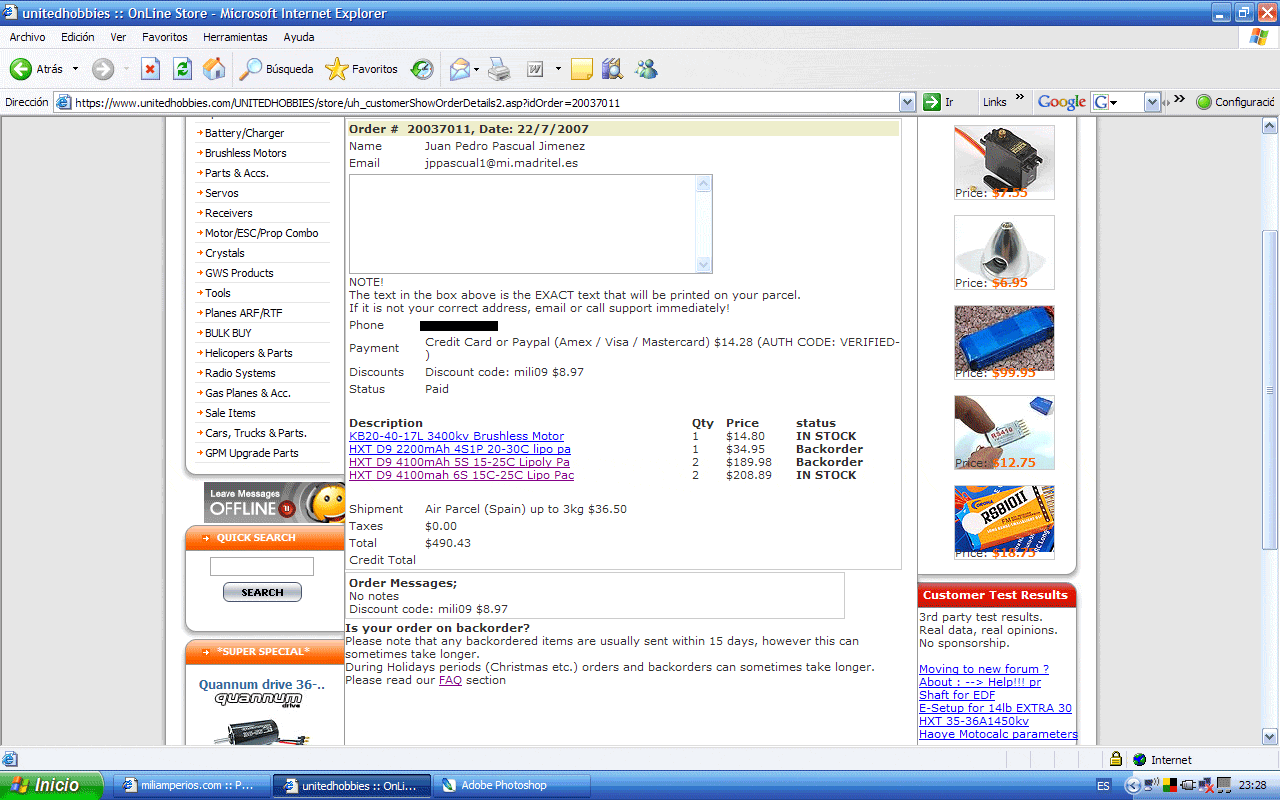The width and height of the screenshot is (1280, 800).
Task: Open KB20-40-17L 3400kv Brushless Motor link
Action: tap(456, 436)
